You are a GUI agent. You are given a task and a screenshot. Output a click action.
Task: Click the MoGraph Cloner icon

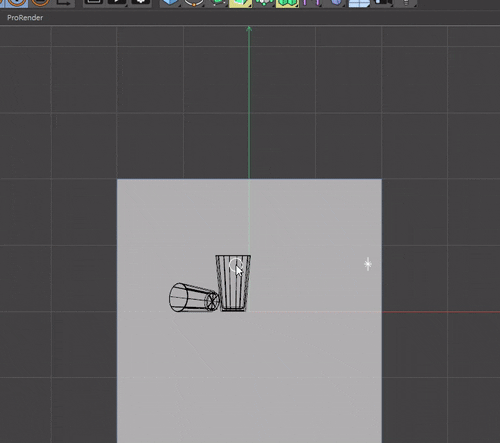coord(264,3)
